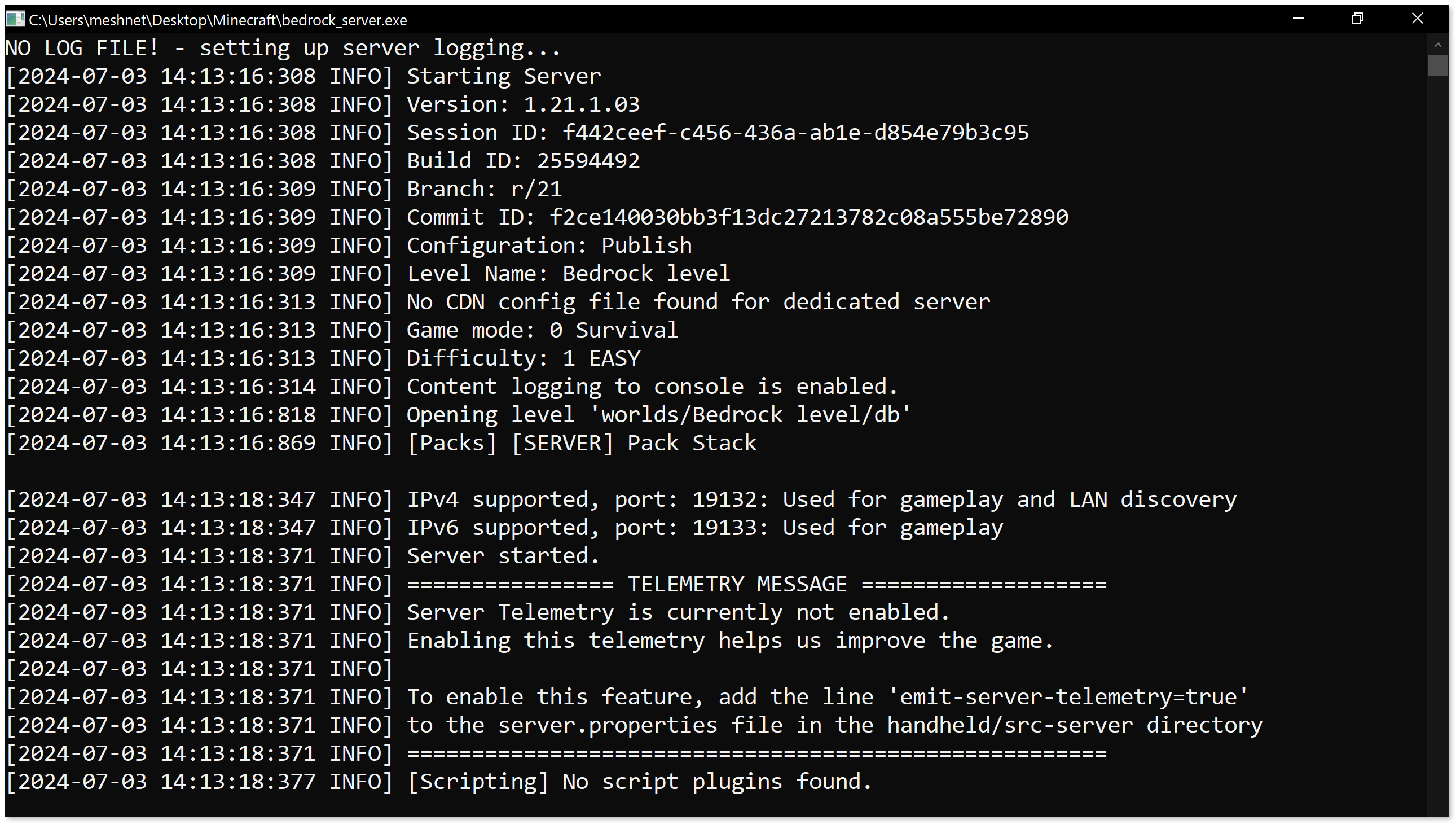Click the console window icon in title bar
The width and height of the screenshot is (1456, 824).
tap(15, 19)
